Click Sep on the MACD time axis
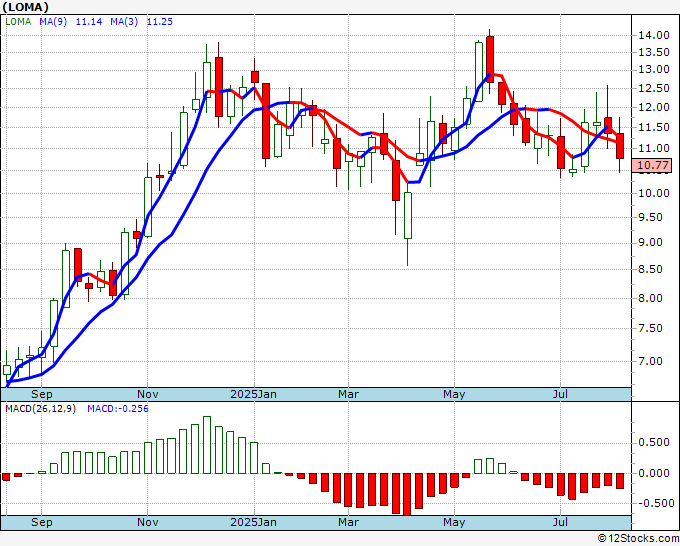680x546 pixels. tap(42, 522)
